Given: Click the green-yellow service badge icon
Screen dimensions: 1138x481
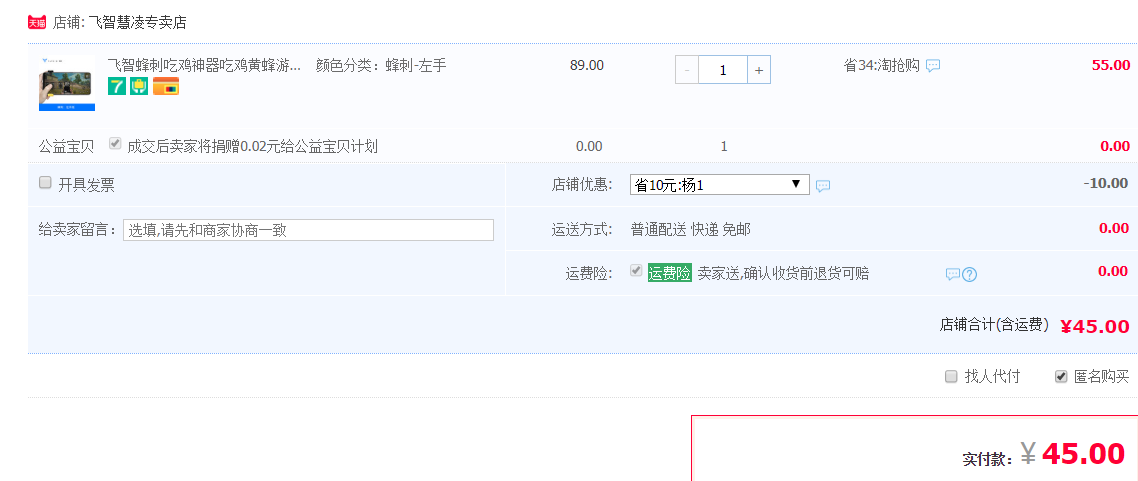Looking at the screenshot, I should pos(139,86).
